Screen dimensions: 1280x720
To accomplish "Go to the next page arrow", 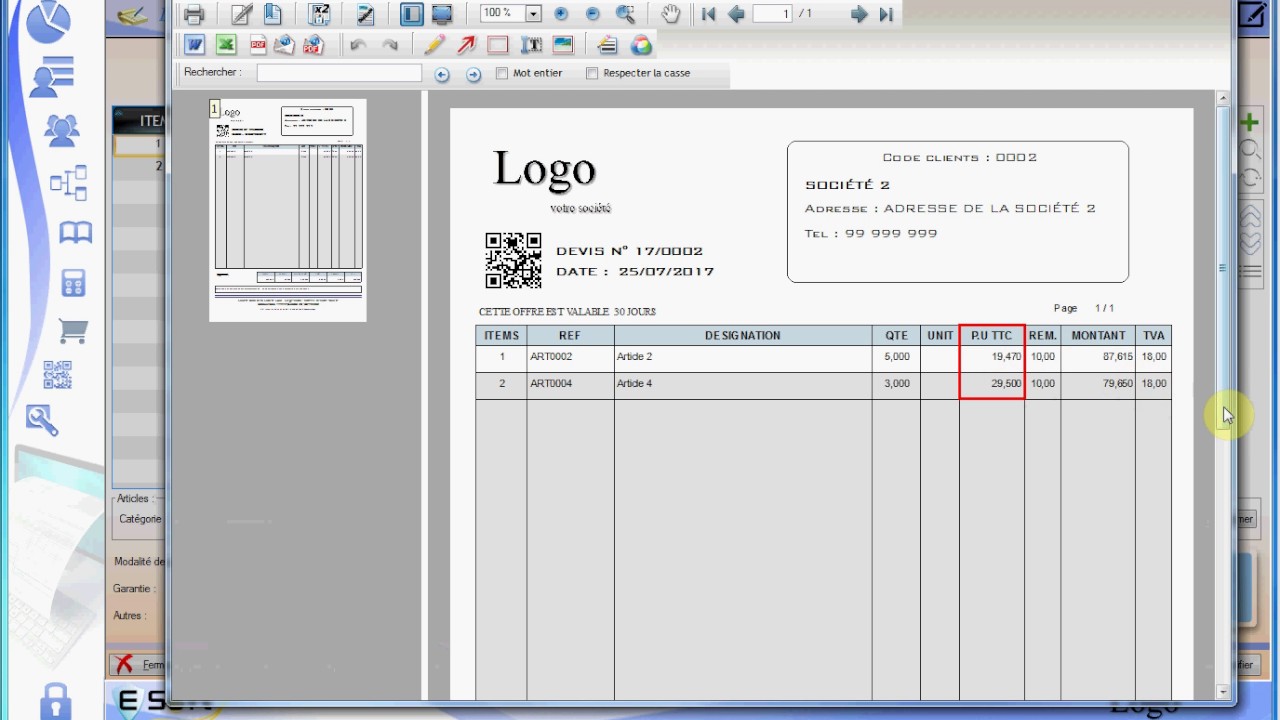I will click(x=858, y=14).
